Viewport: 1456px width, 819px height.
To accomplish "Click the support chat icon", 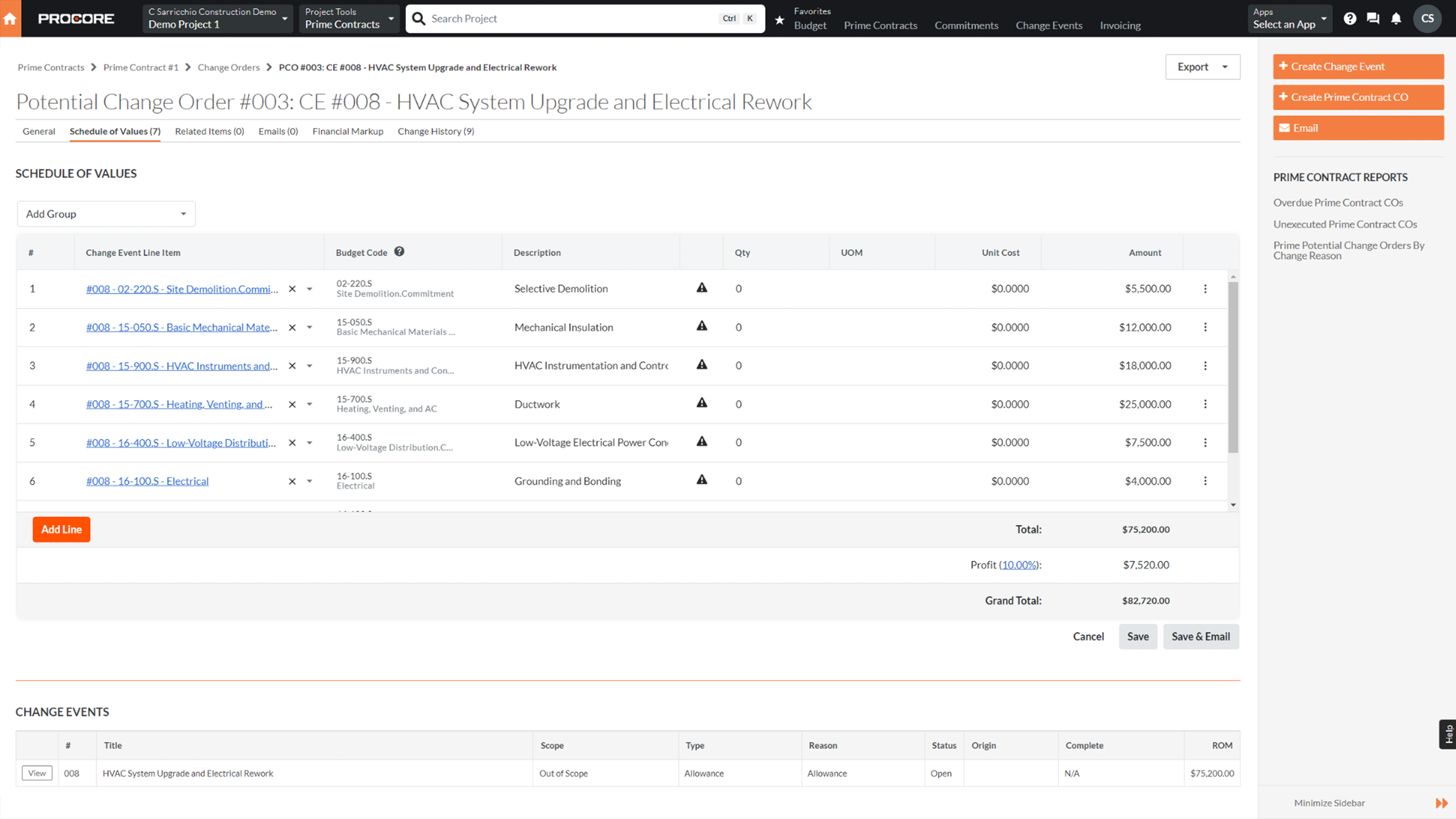I will tap(1373, 18).
